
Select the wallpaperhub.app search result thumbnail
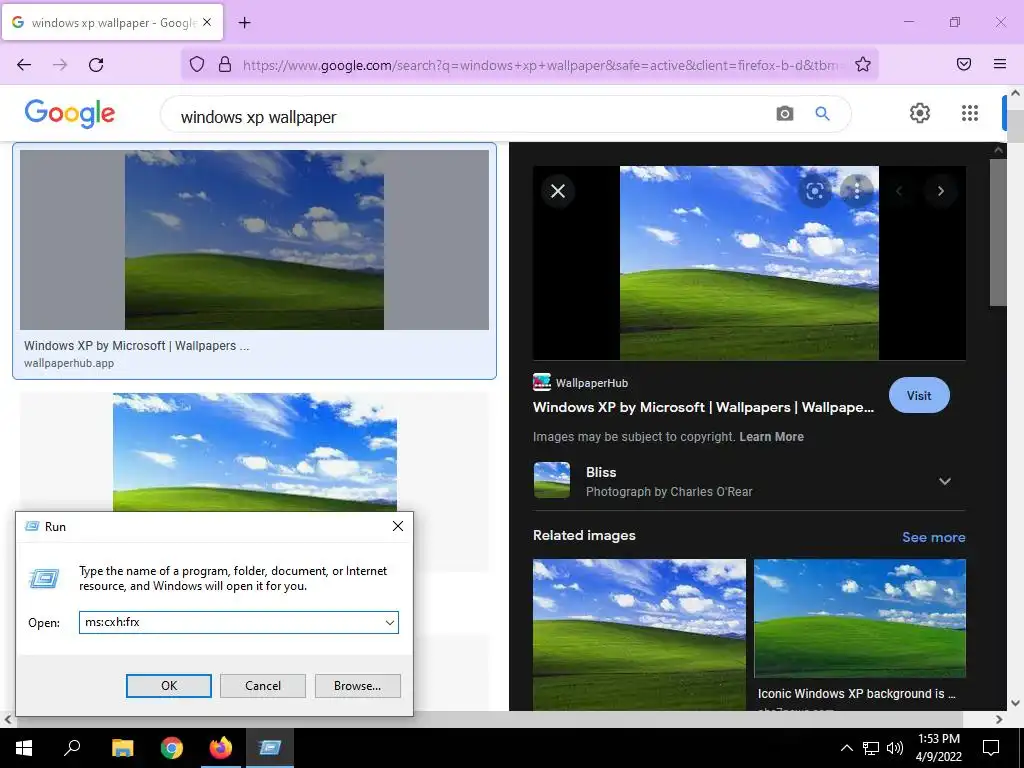click(x=254, y=240)
